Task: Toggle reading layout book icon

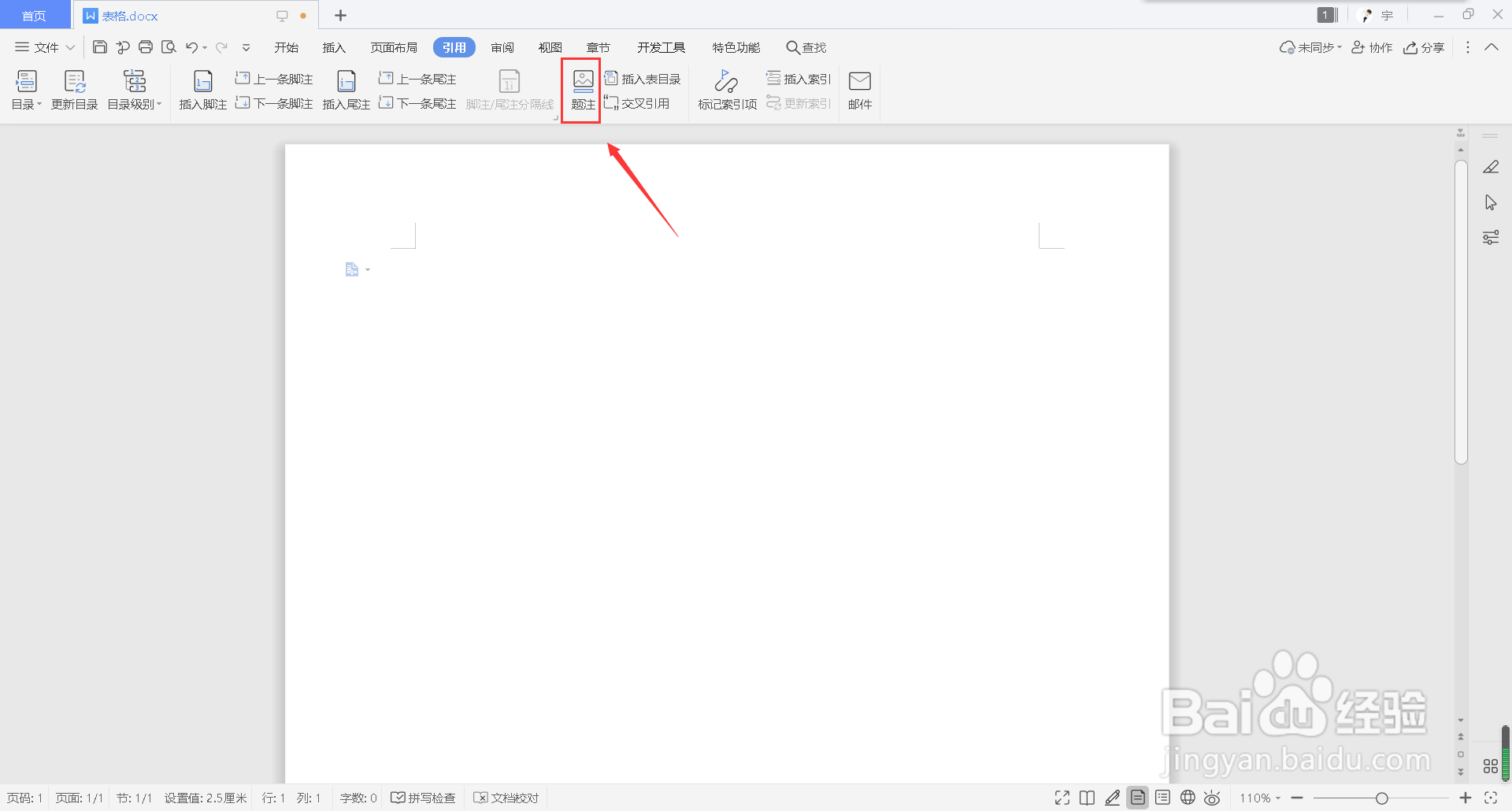Action: tap(1088, 798)
